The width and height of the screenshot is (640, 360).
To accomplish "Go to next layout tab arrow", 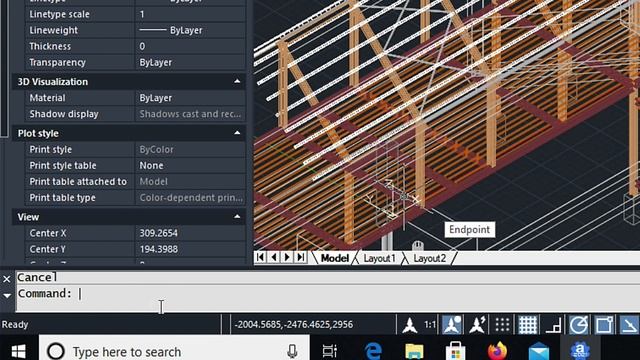I will pyautogui.click(x=287, y=257).
